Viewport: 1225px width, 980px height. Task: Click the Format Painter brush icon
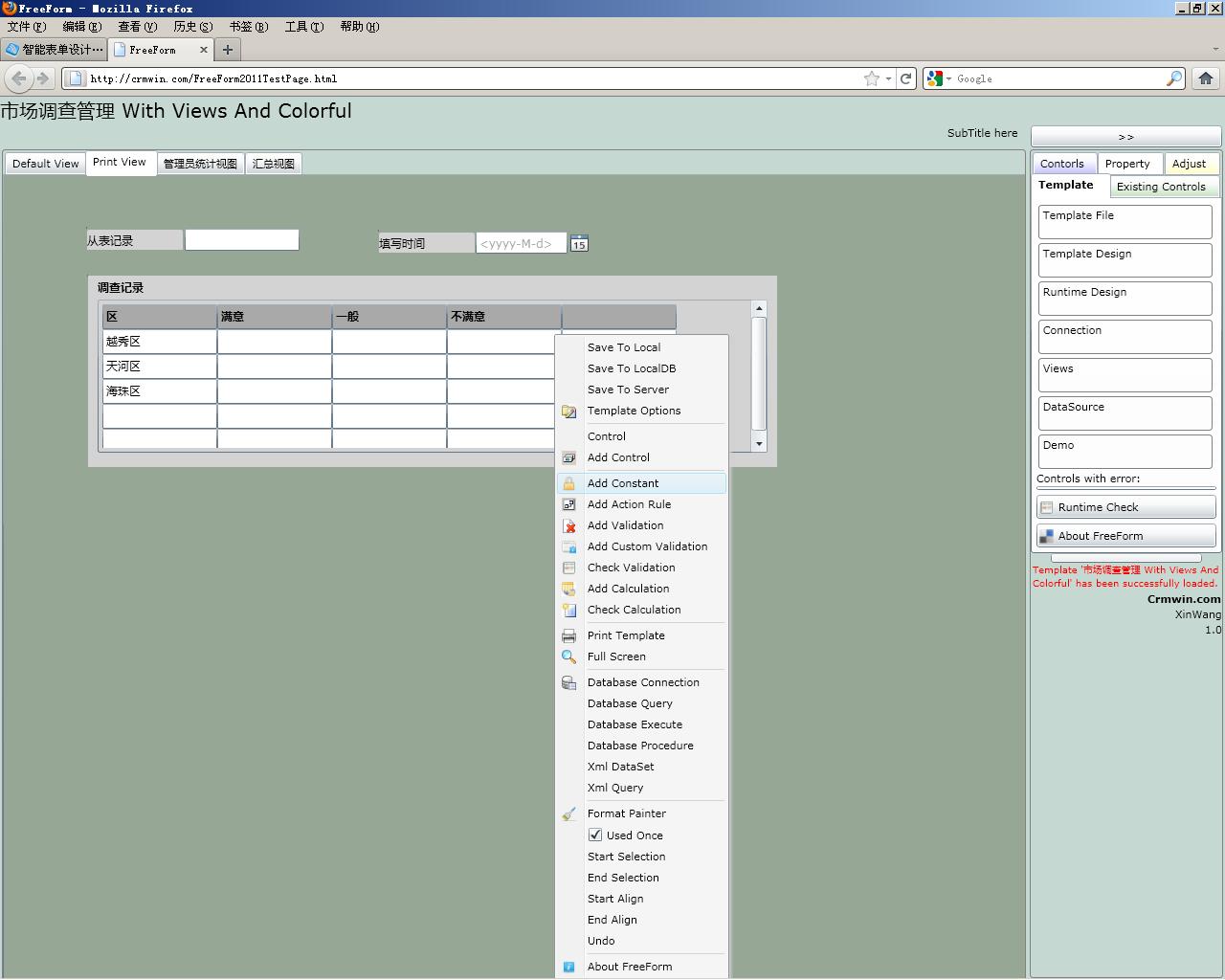tap(568, 814)
